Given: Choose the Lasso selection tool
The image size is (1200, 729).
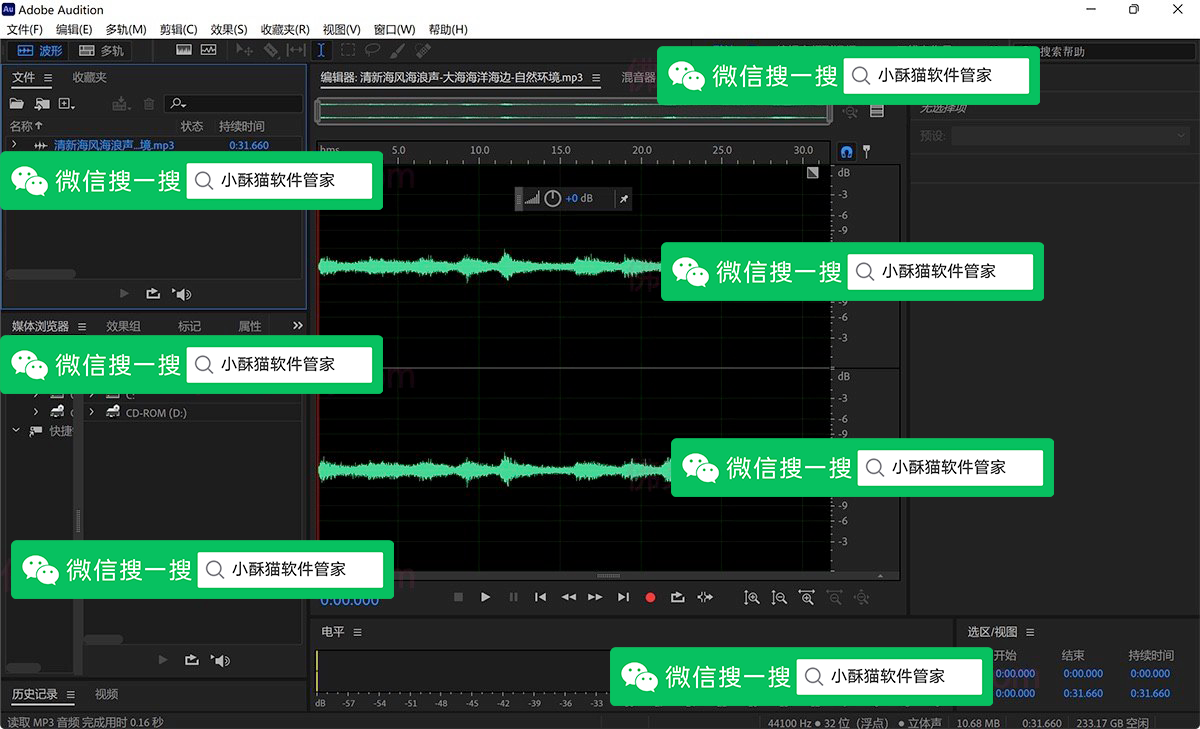Looking at the screenshot, I should 373,50.
